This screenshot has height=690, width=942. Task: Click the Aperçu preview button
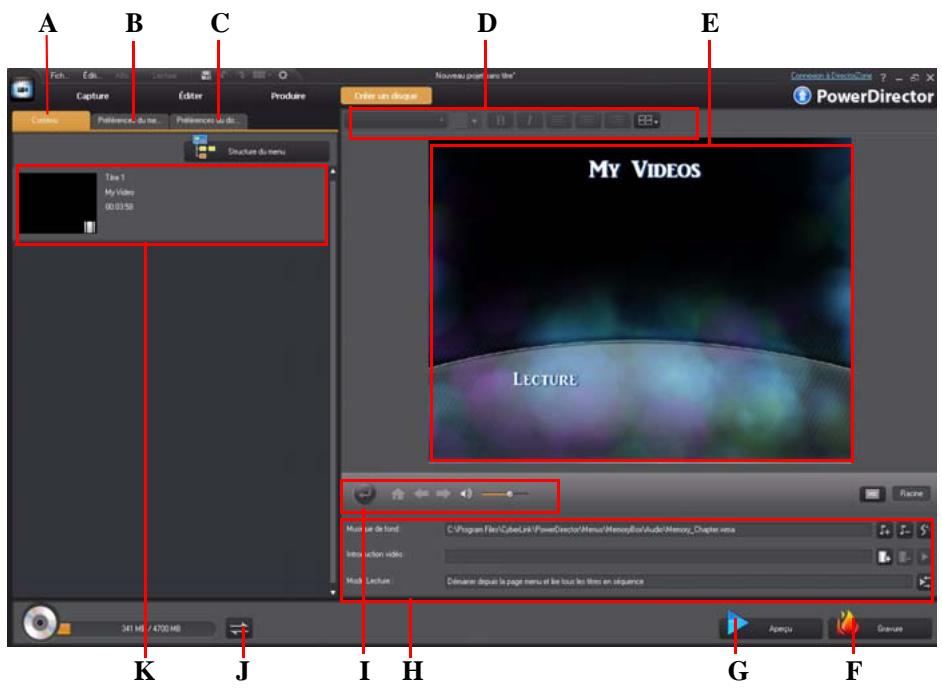tap(771, 628)
